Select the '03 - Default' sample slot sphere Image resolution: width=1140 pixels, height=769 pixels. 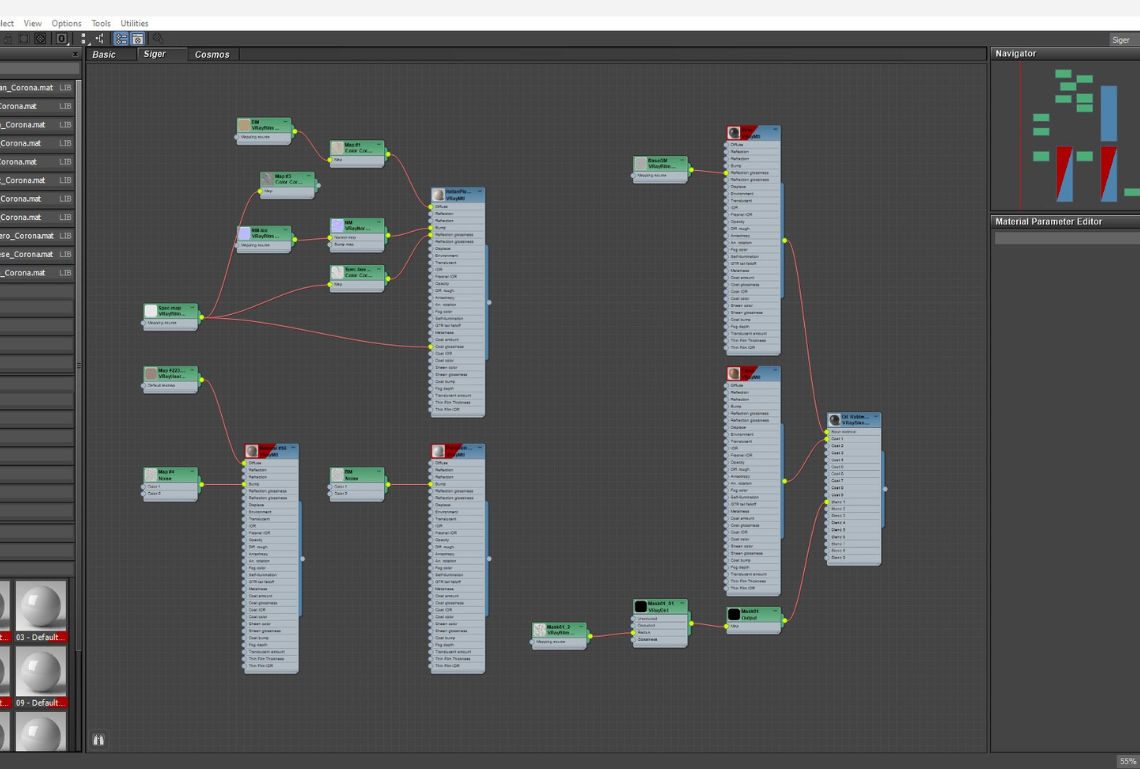point(41,605)
